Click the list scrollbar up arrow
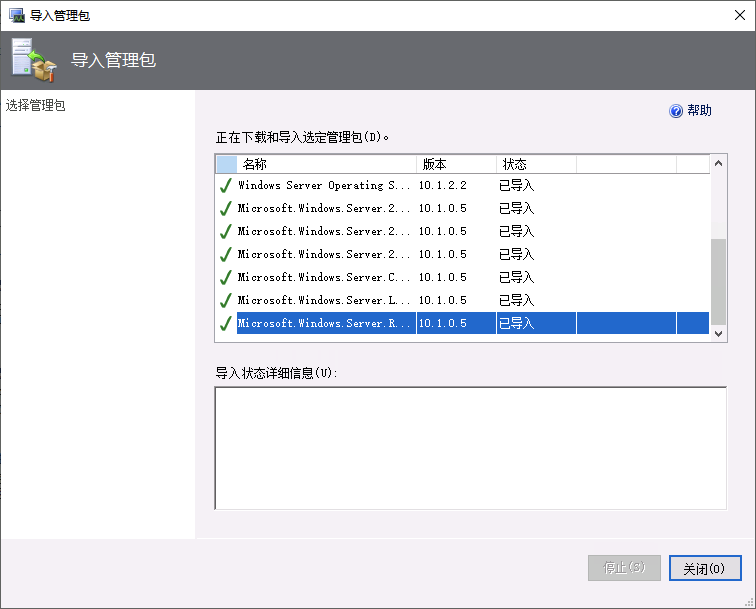The image size is (756, 609). coord(718,163)
